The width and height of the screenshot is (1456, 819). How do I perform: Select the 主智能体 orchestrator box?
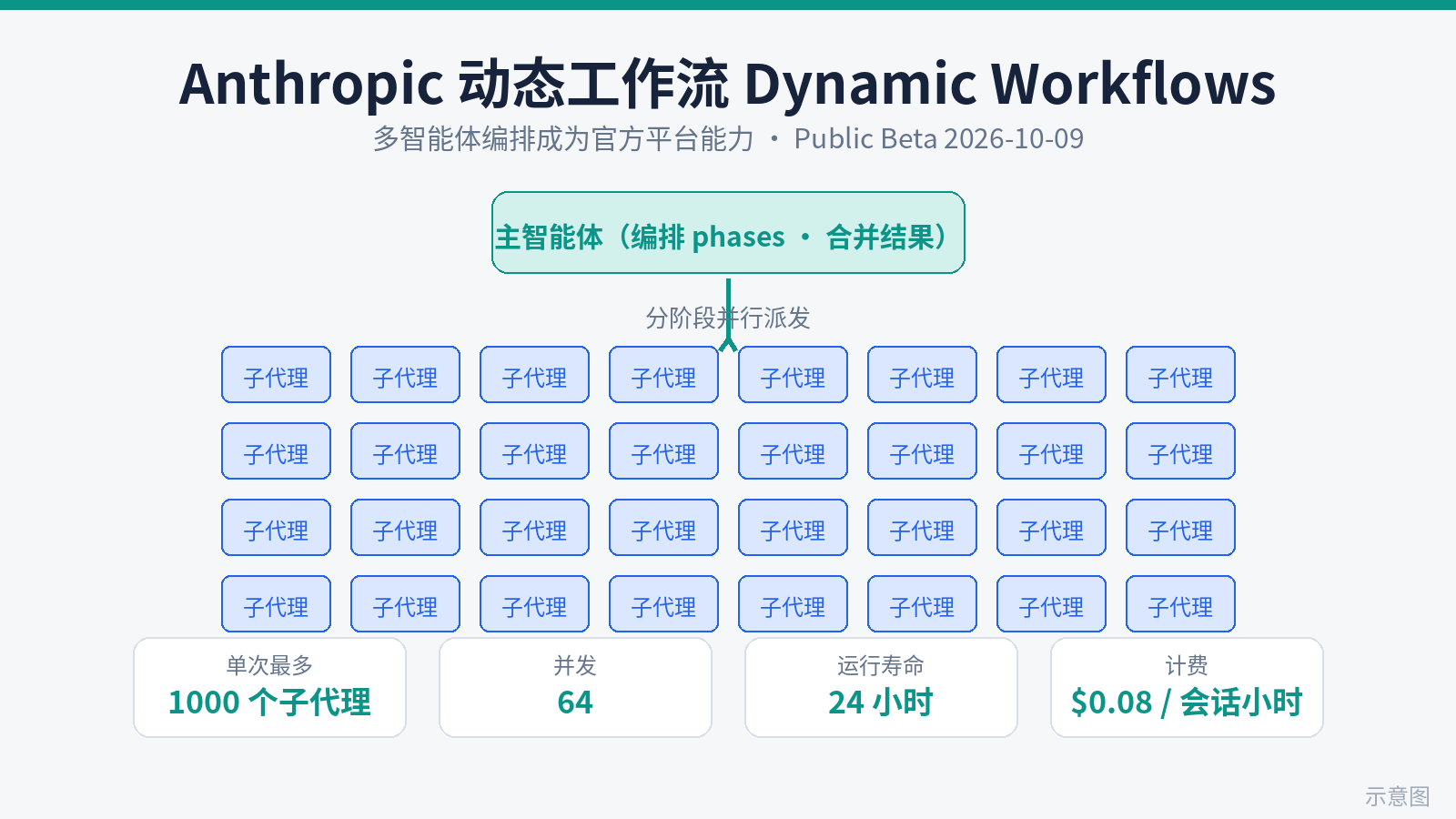click(728, 233)
